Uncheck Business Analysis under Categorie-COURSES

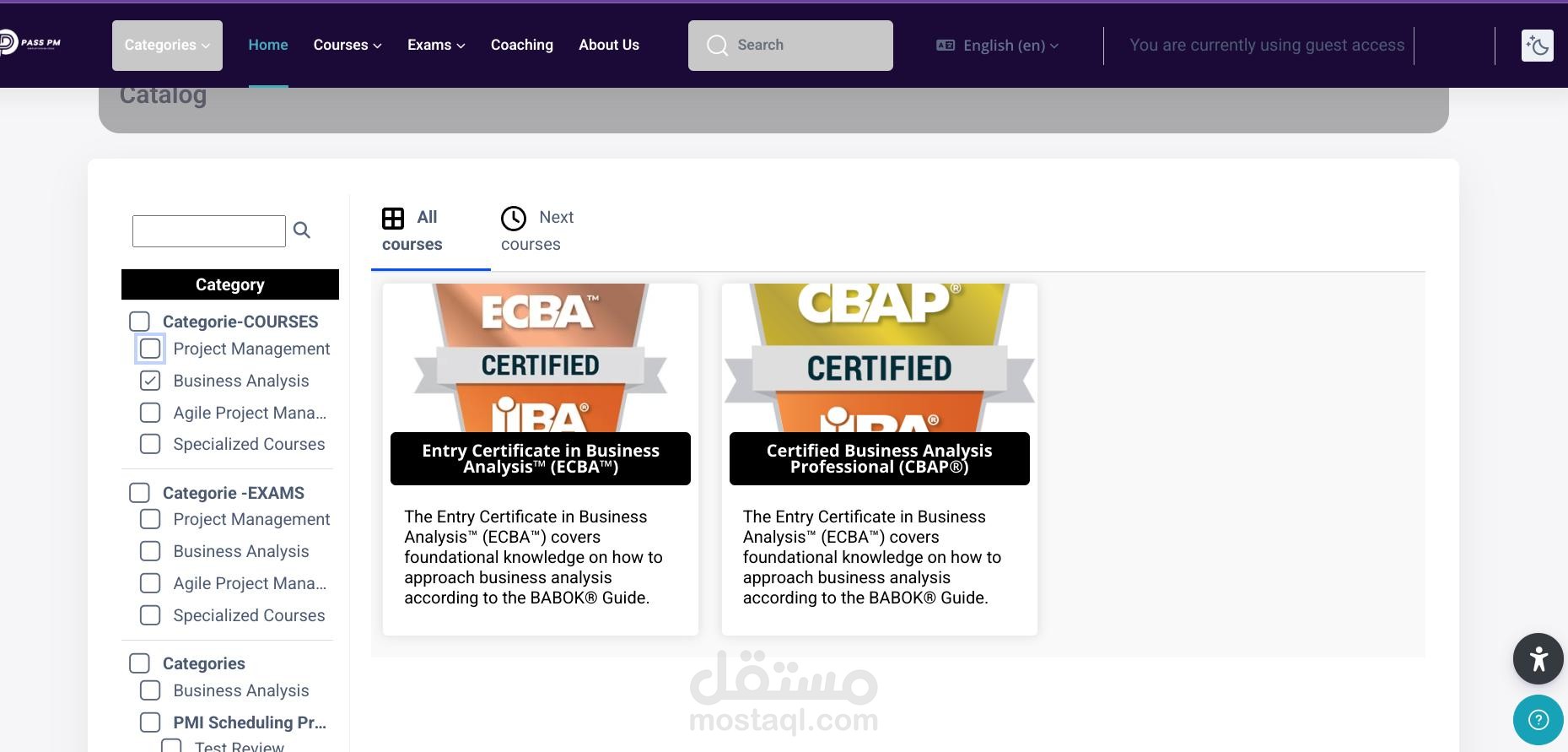(150, 381)
